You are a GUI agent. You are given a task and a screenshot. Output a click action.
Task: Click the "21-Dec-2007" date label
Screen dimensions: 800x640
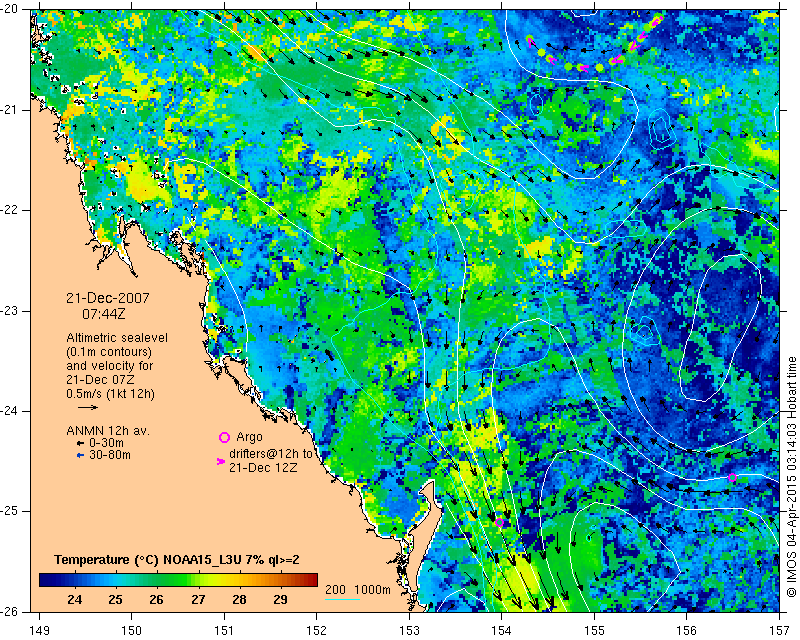pos(108,298)
